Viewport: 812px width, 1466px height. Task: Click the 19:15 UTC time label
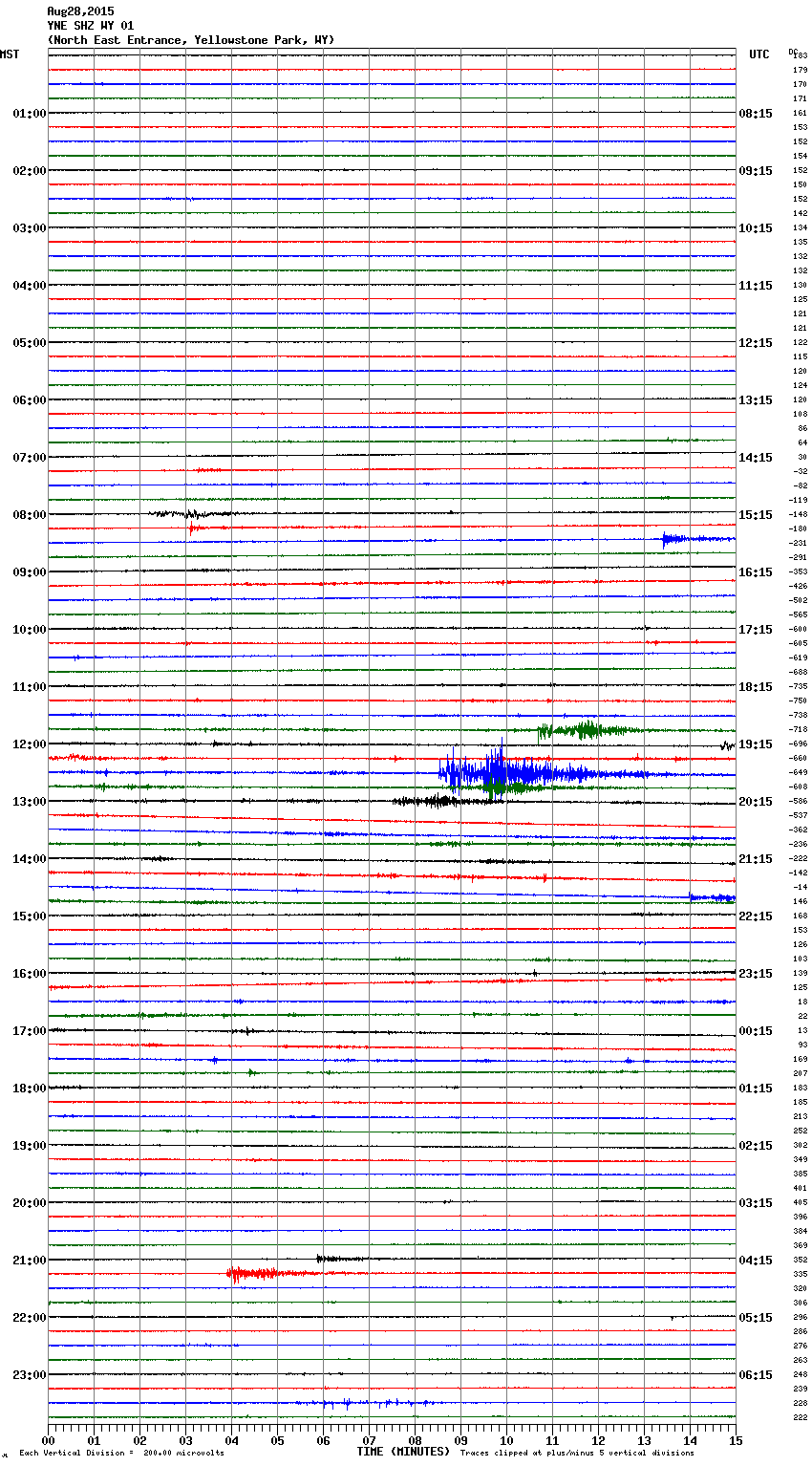pos(756,744)
